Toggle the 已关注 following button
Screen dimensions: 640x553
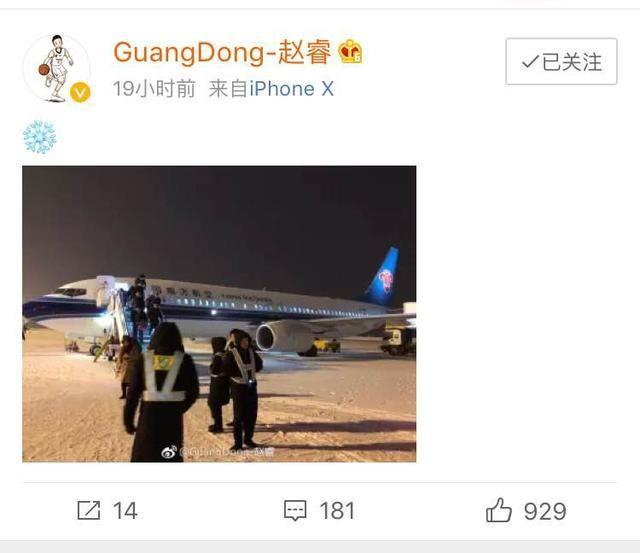pos(561,62)
